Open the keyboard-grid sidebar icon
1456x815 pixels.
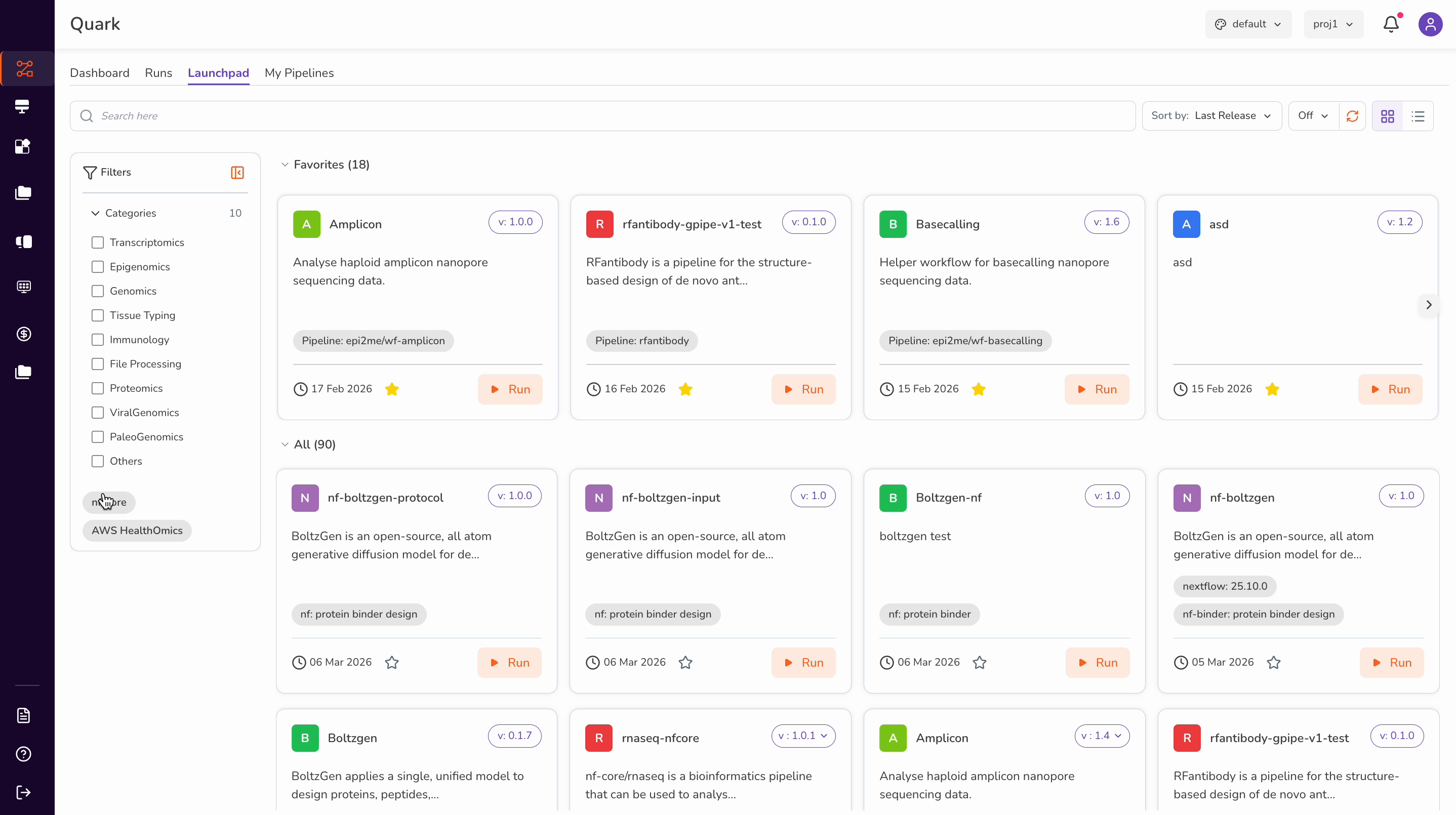[x=24, y=287]
